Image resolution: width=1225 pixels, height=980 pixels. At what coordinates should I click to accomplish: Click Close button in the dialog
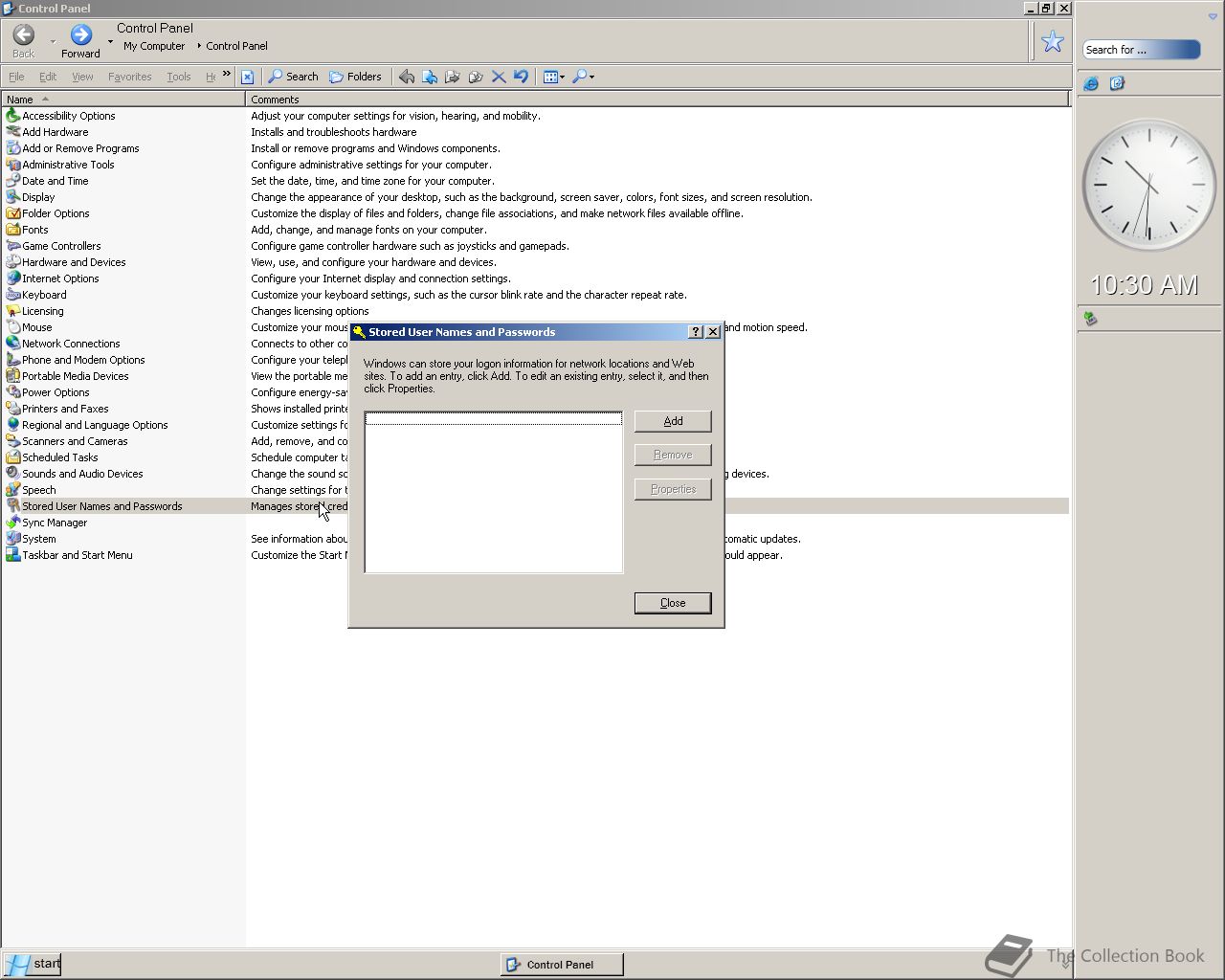click(x=673, y=603)
